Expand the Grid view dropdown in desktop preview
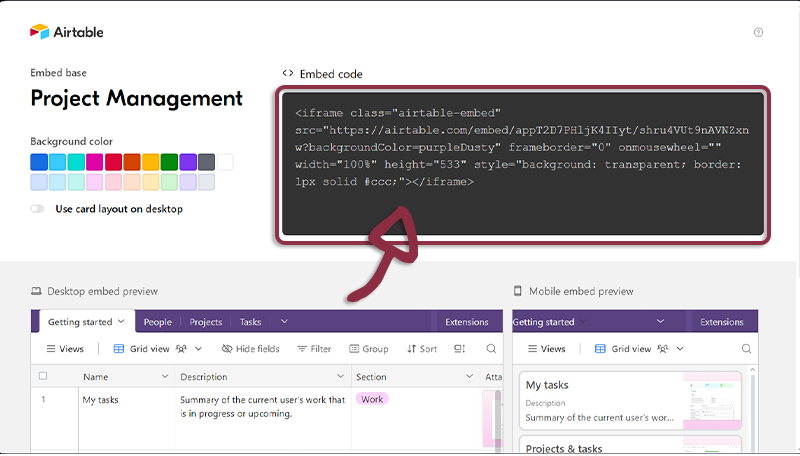This screenshot has height=456, width=800. [x=197, y=349]
